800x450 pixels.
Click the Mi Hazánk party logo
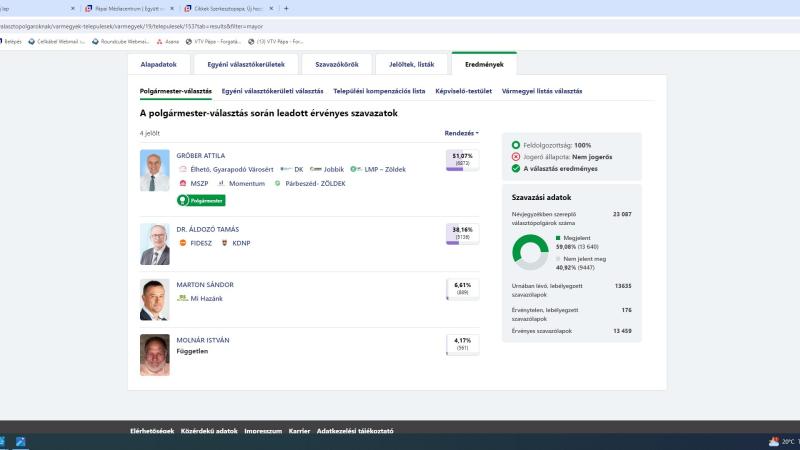coord(182,298)
